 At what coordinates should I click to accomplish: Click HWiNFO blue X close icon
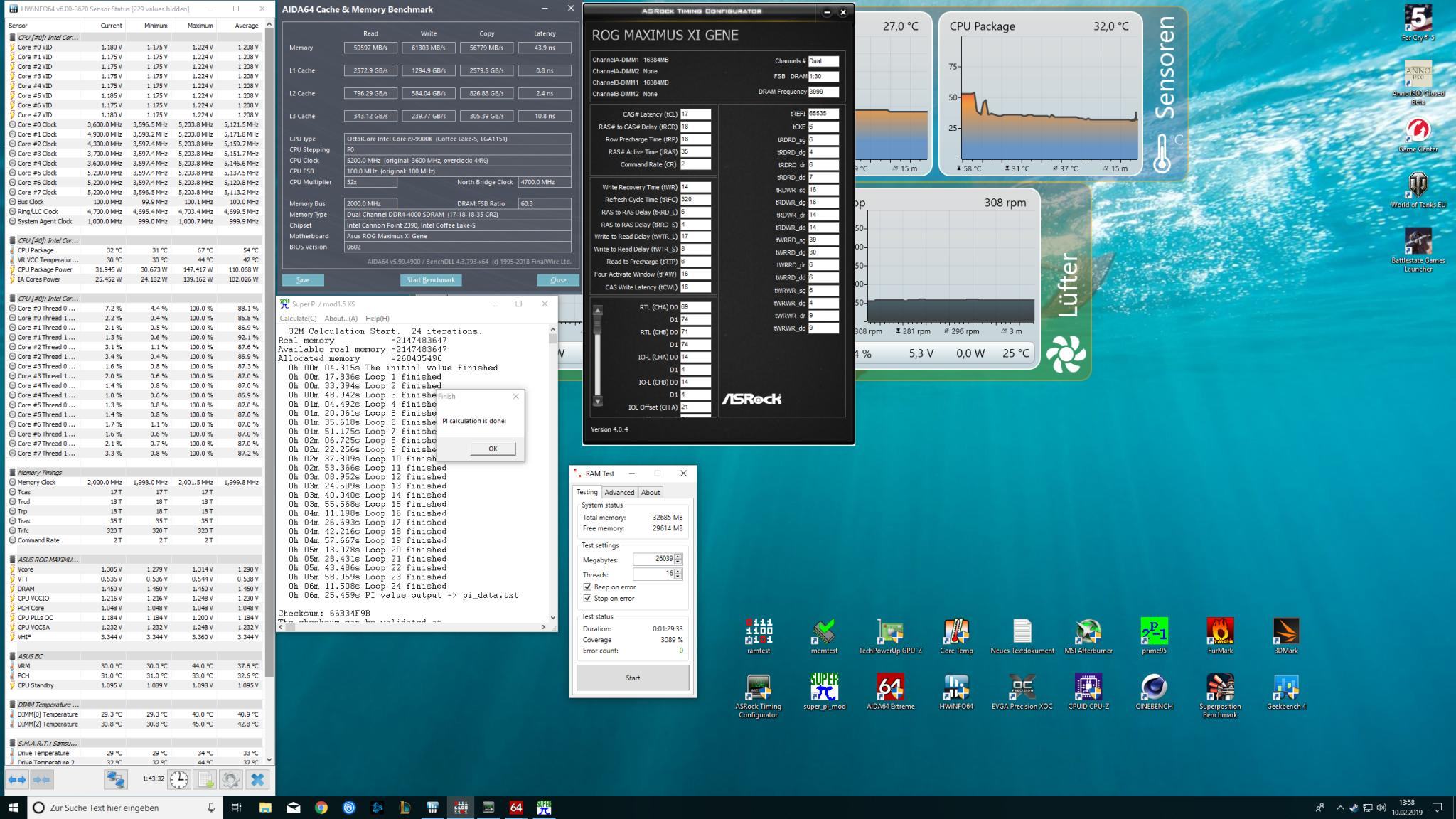pos(257,780)
